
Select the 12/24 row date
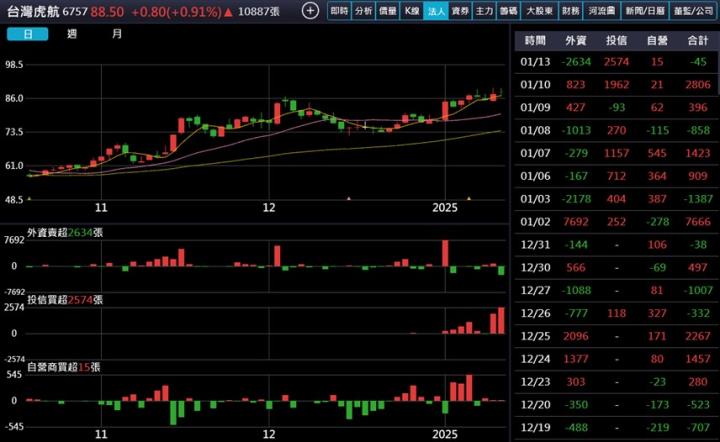point(535,359)
